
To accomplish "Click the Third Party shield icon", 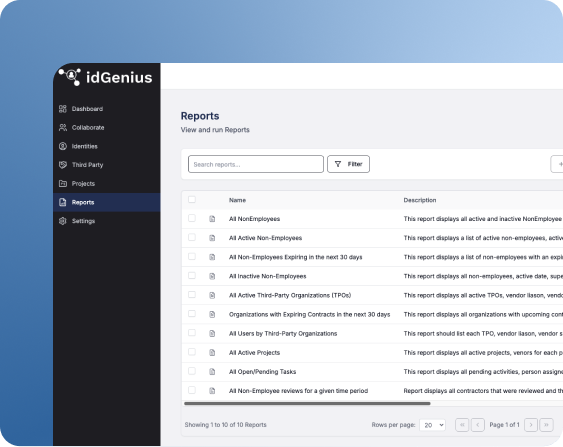I will pos(63,165).
